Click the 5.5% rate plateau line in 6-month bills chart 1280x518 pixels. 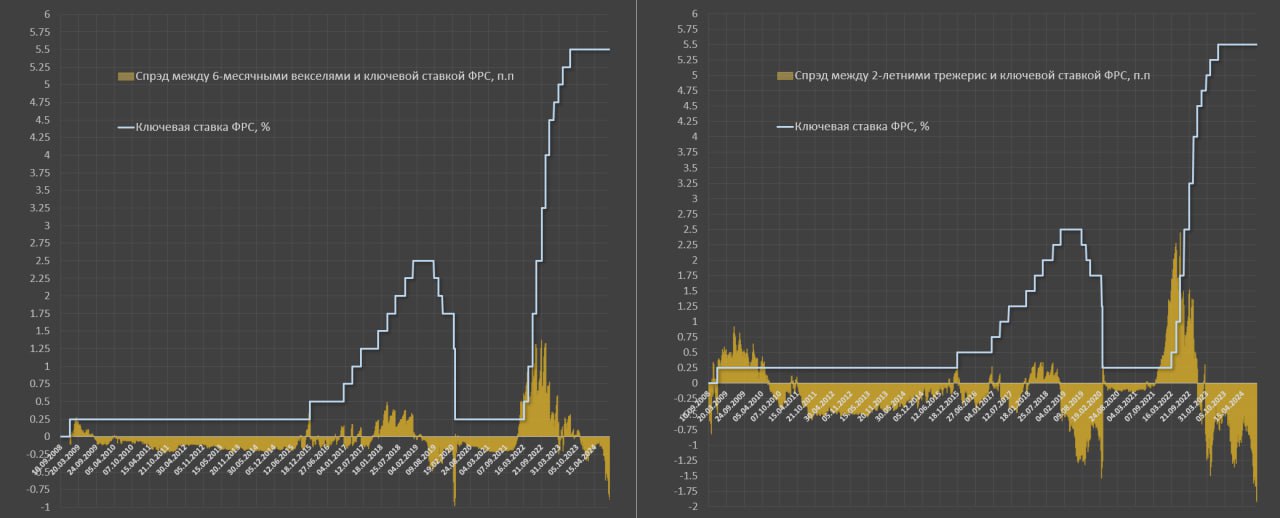[x=590, y=49]
